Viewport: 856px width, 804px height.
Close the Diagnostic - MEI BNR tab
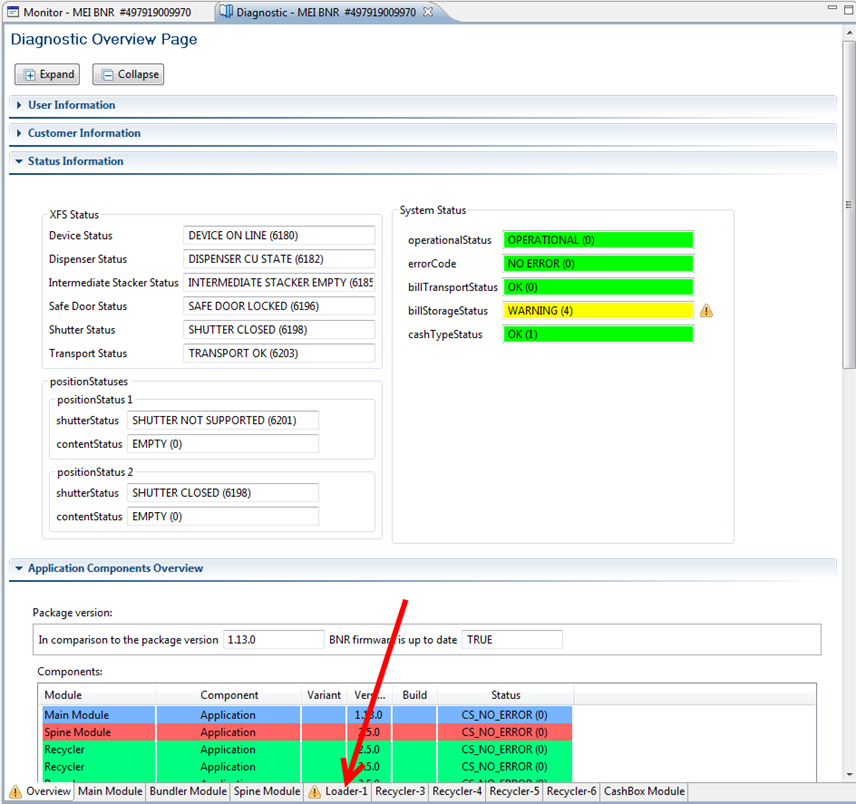coord(428,12)
